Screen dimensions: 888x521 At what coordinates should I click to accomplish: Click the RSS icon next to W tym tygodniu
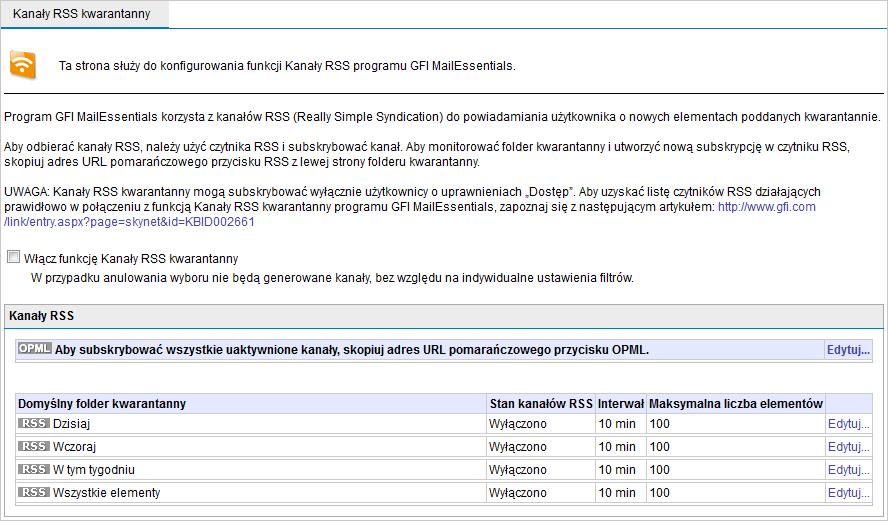click(33, 469)
